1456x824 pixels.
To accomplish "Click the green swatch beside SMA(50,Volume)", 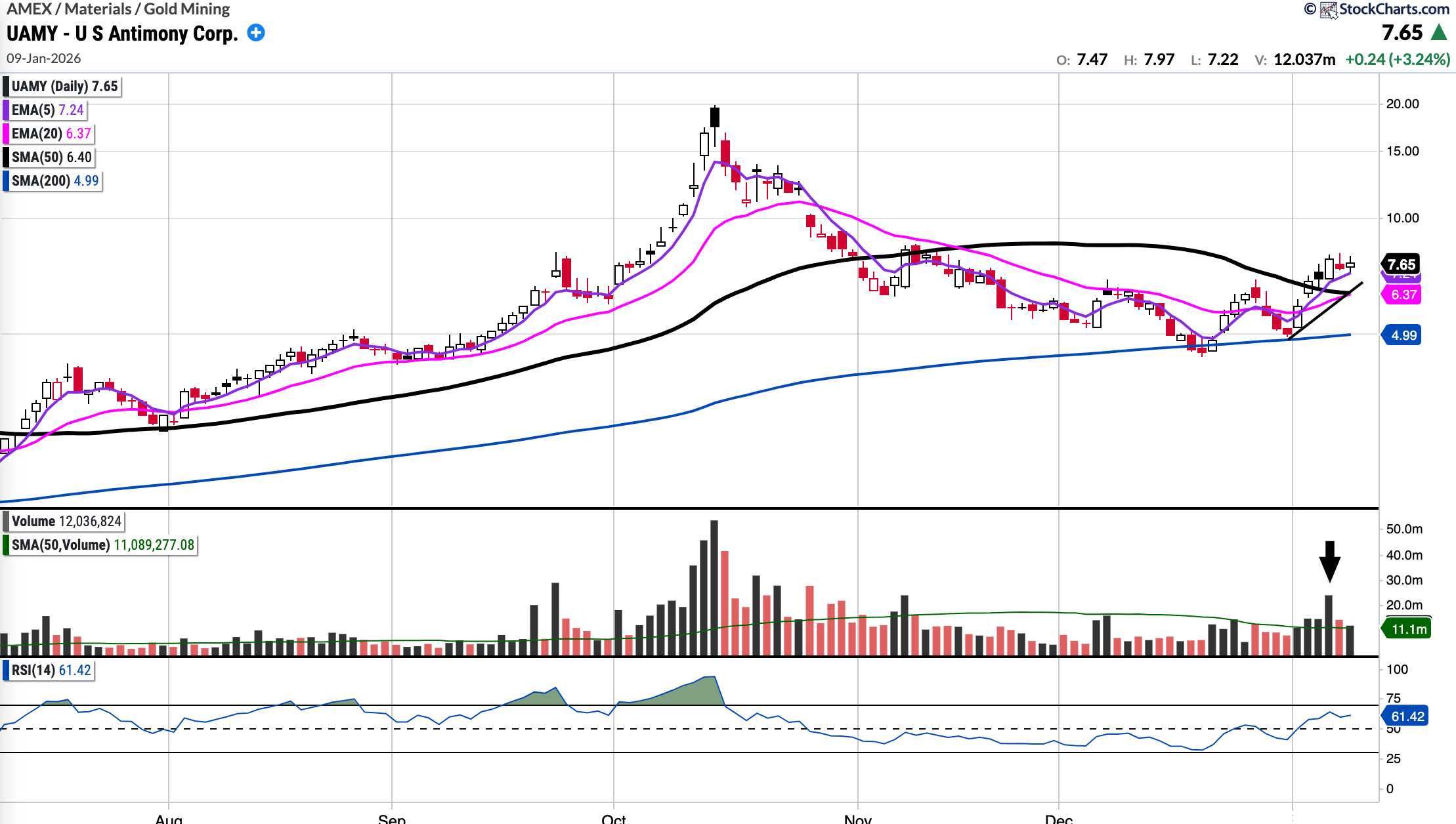I will pyautogui.click(x=6, y=545).
